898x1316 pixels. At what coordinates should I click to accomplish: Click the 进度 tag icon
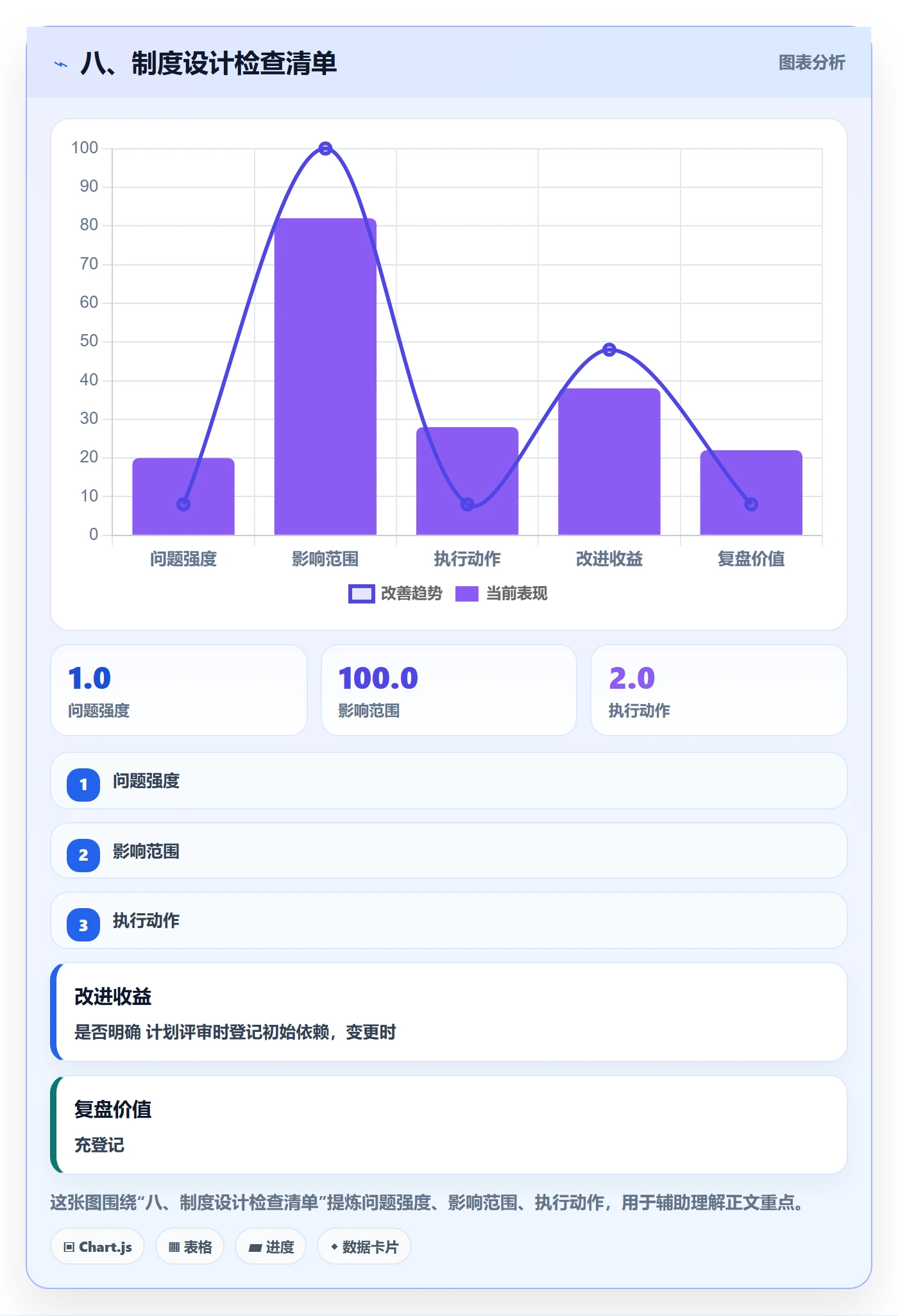[x=255, y=1247]
